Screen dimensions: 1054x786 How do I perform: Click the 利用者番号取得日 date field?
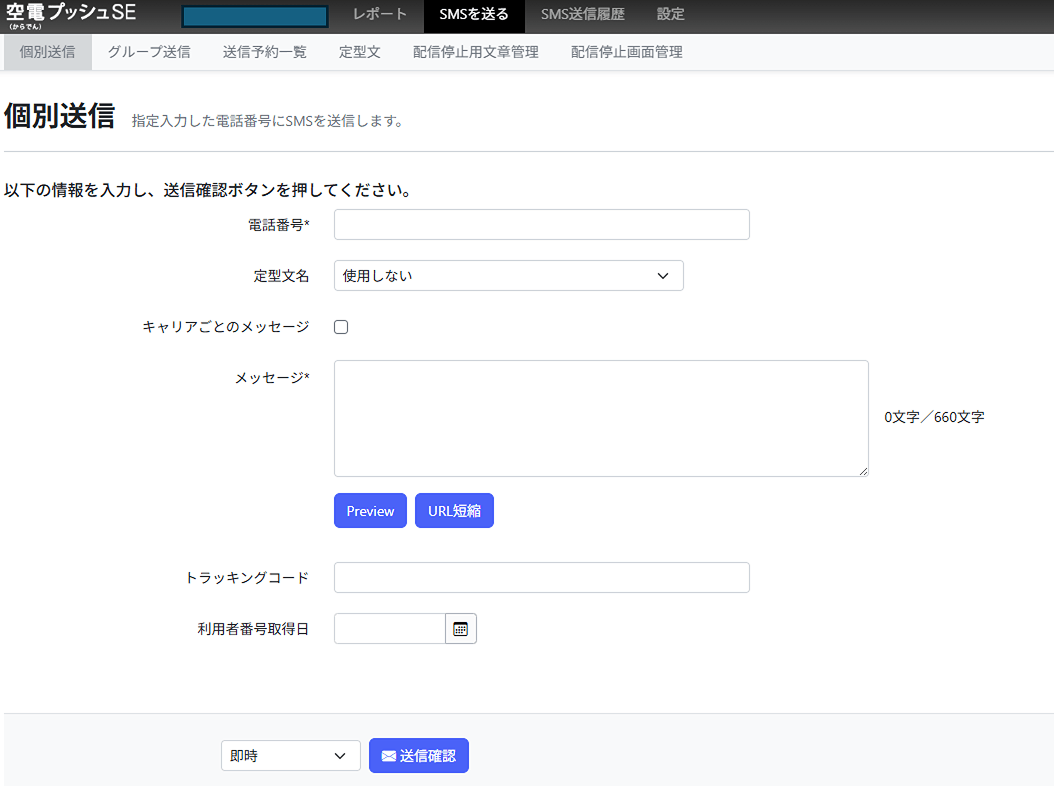390,629
